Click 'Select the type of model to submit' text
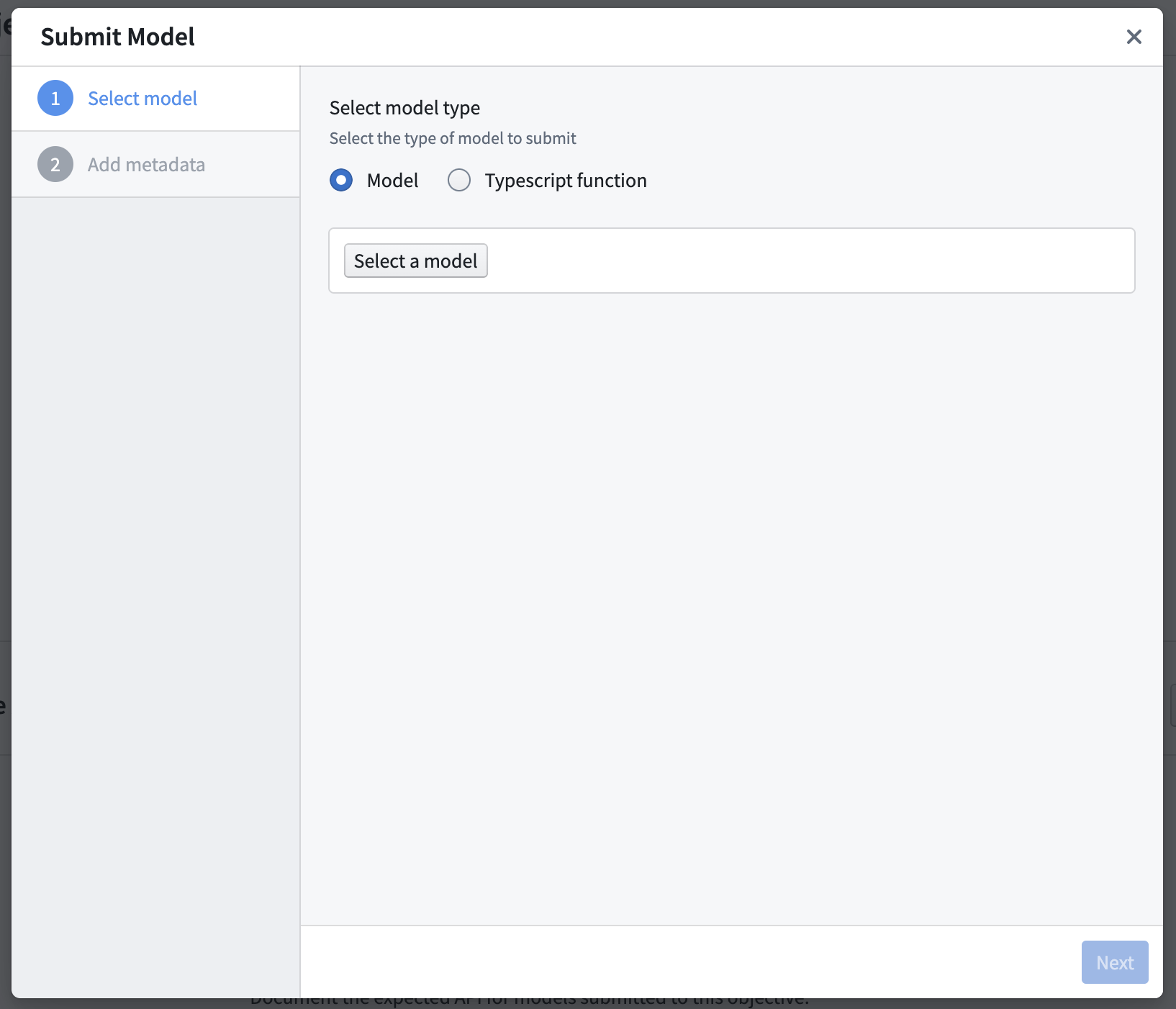 [453, 138]
